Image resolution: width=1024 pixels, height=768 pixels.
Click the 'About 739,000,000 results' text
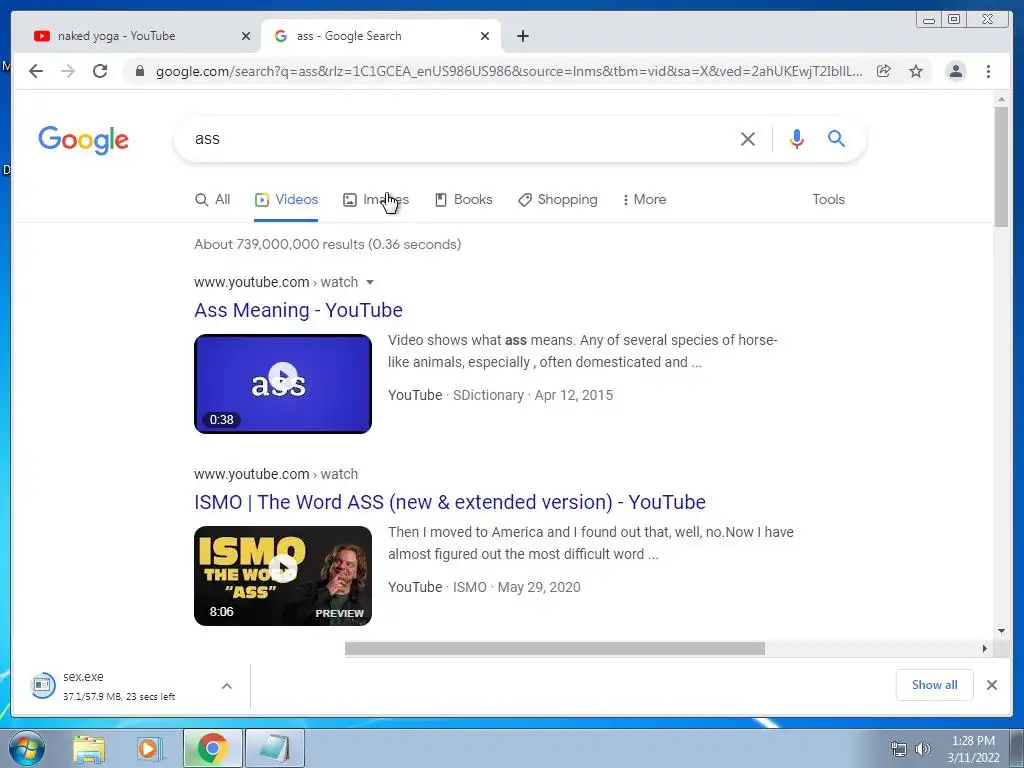click(327, 244)
